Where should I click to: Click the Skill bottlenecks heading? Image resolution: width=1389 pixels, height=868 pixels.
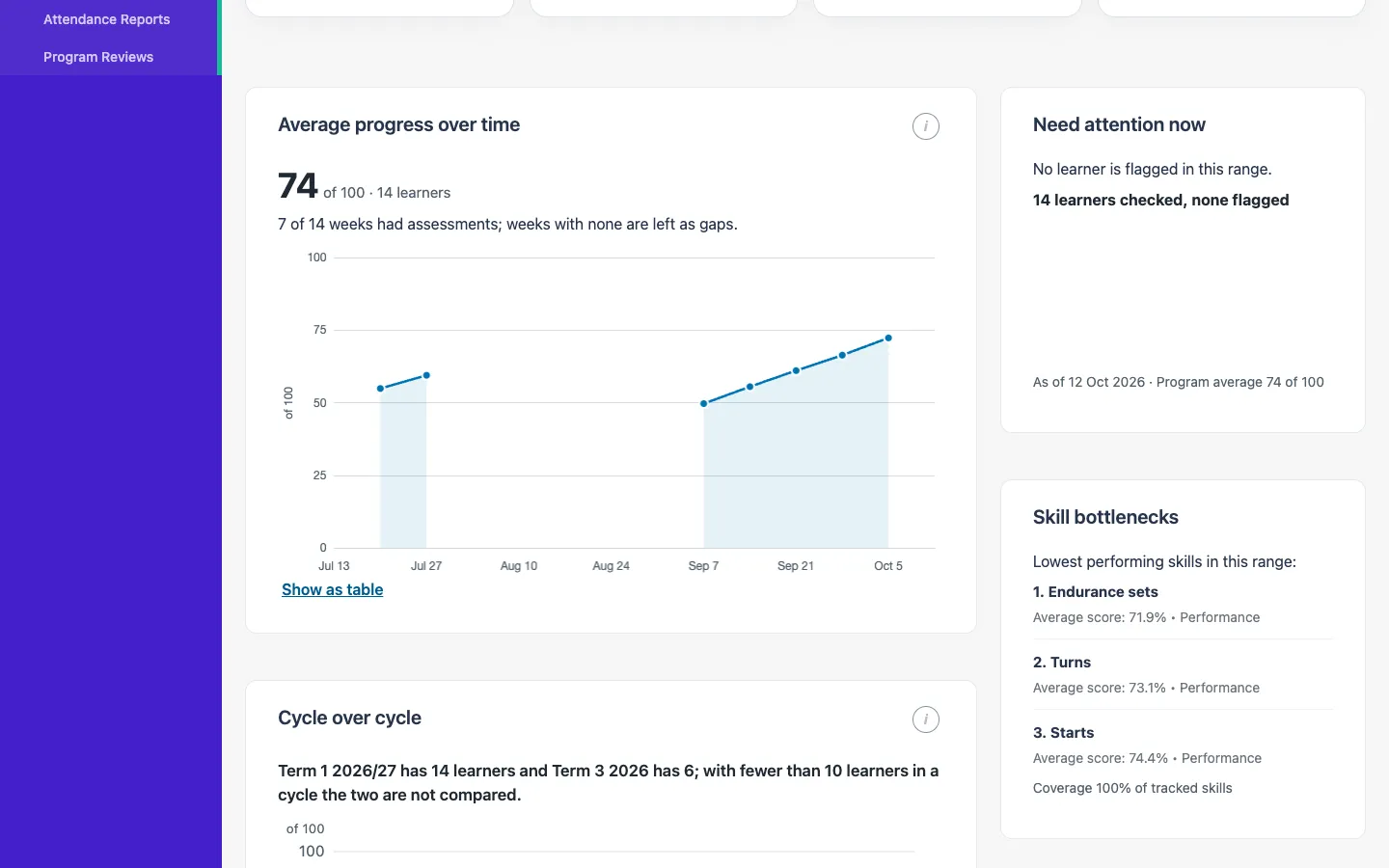[1105, 517]
